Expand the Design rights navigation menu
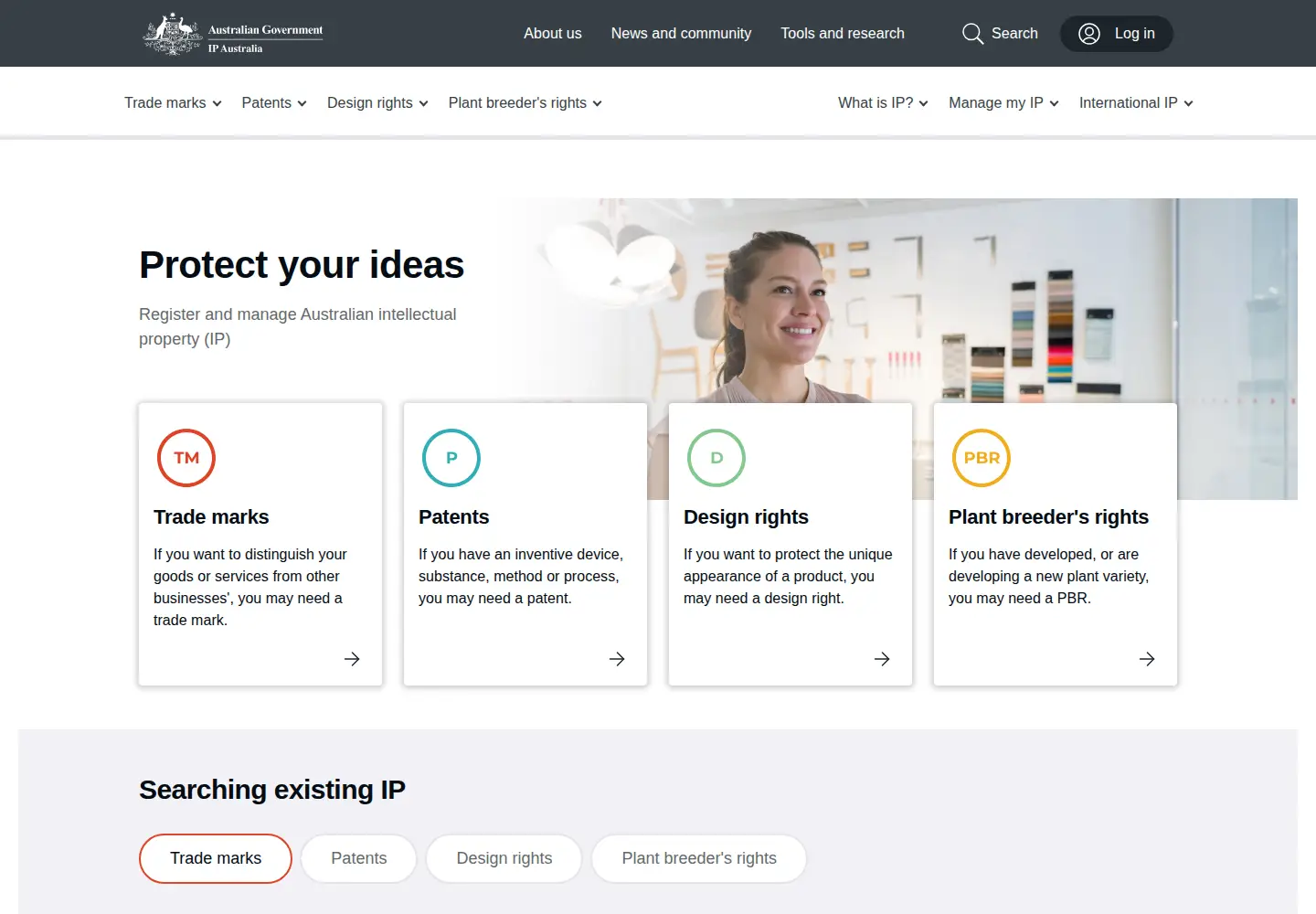This screenshot has height=914, width=1316. [x=377, y=103]
